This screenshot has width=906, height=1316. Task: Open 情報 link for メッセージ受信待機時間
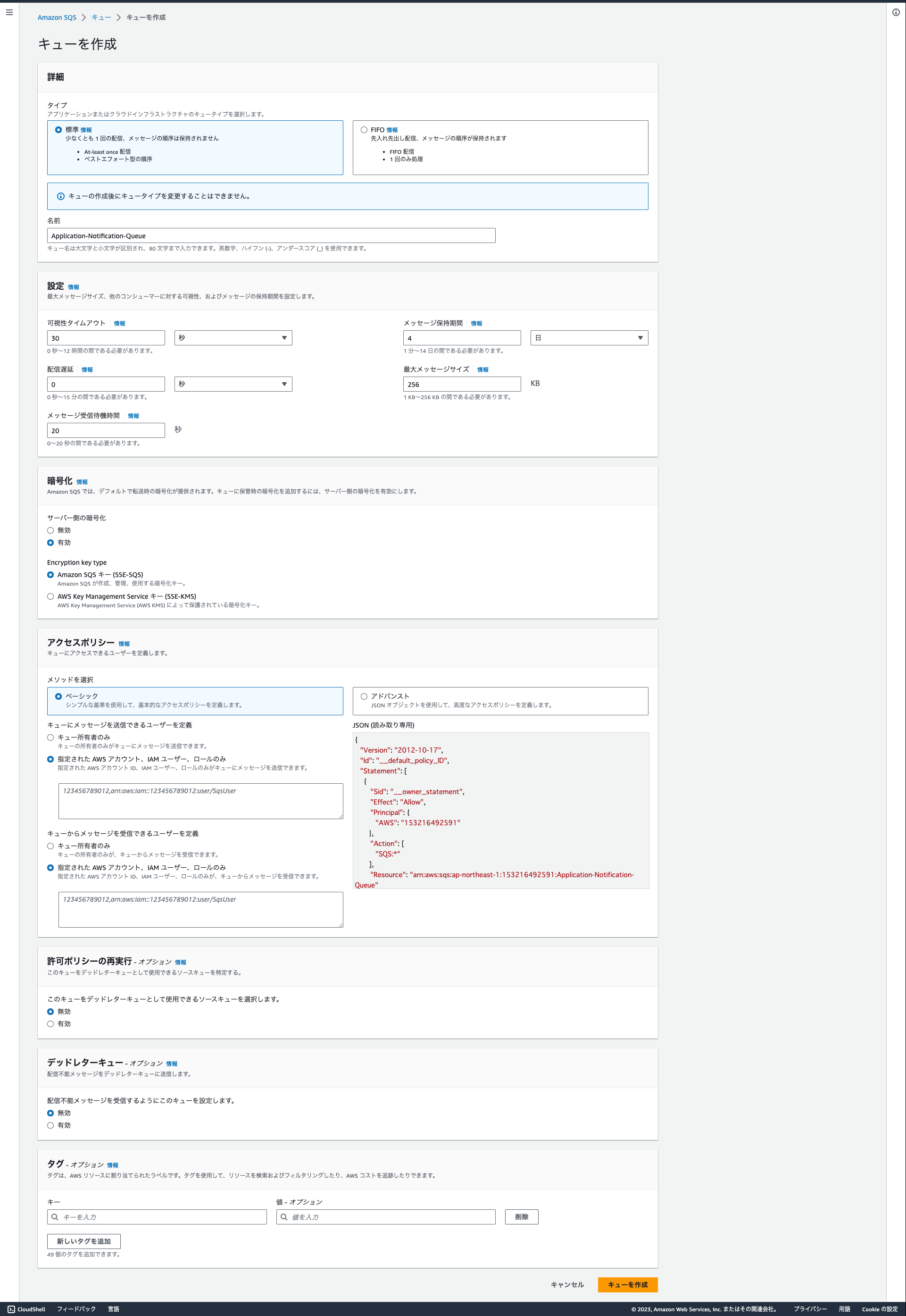click(133, 416)
